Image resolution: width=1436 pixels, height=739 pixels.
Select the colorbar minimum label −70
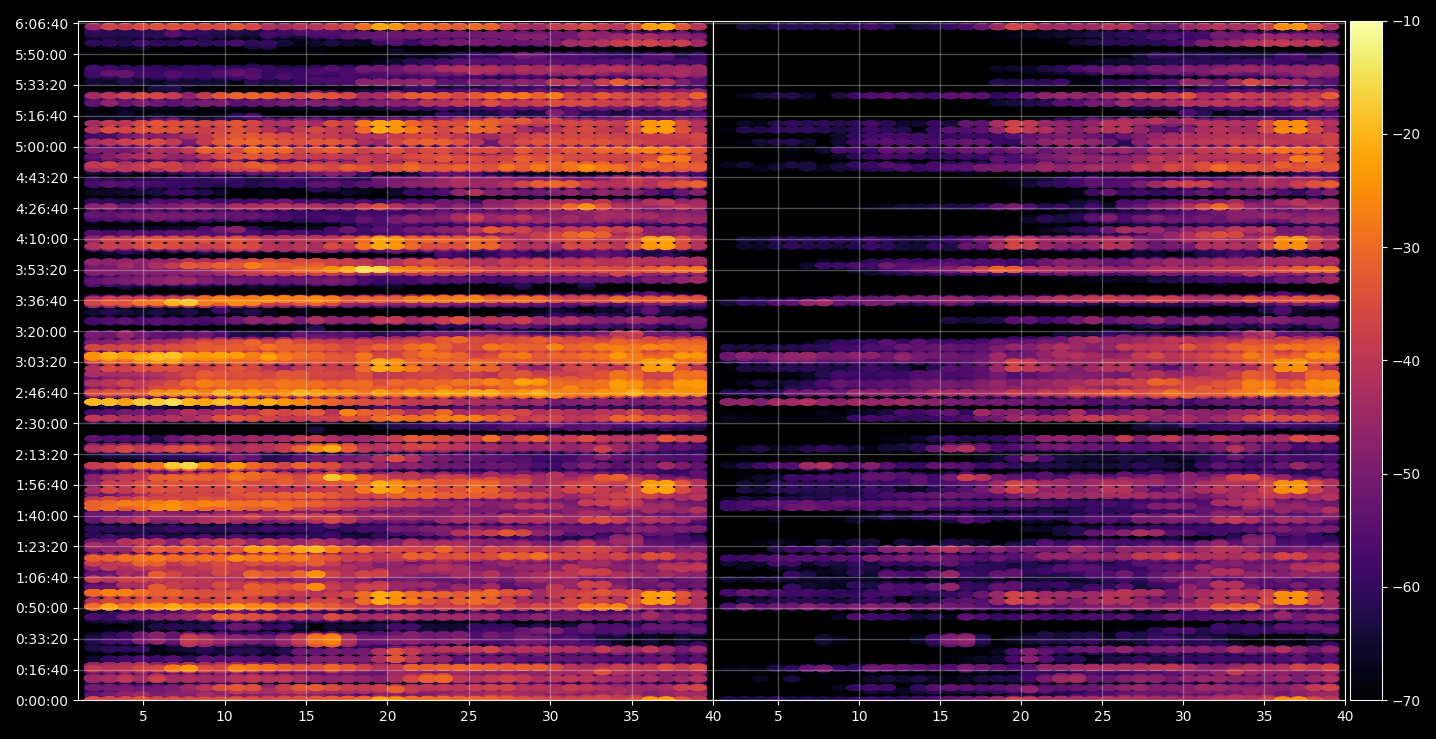(x=1406, y=701)
